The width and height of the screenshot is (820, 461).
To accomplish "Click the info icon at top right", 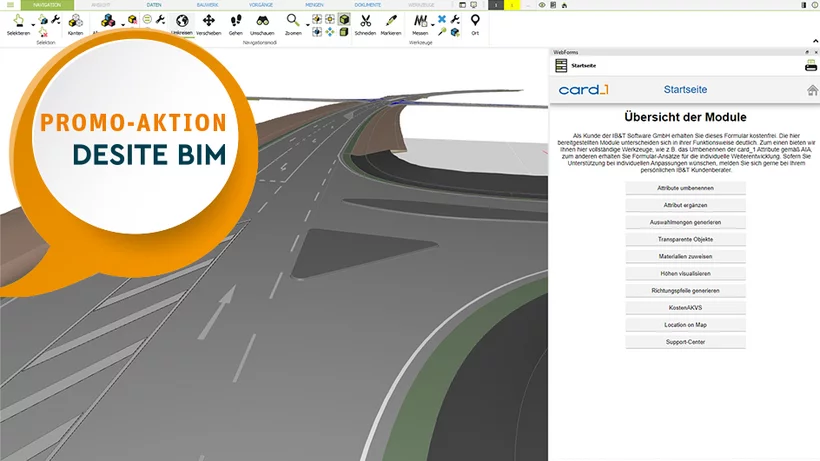I will tap(815, 5).
